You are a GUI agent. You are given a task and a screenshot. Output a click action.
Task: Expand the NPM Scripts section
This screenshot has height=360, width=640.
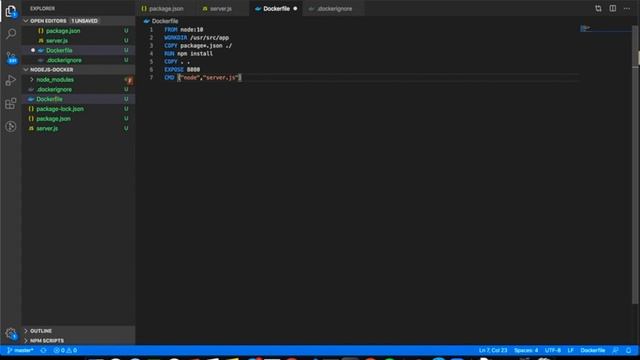[26, 340]
